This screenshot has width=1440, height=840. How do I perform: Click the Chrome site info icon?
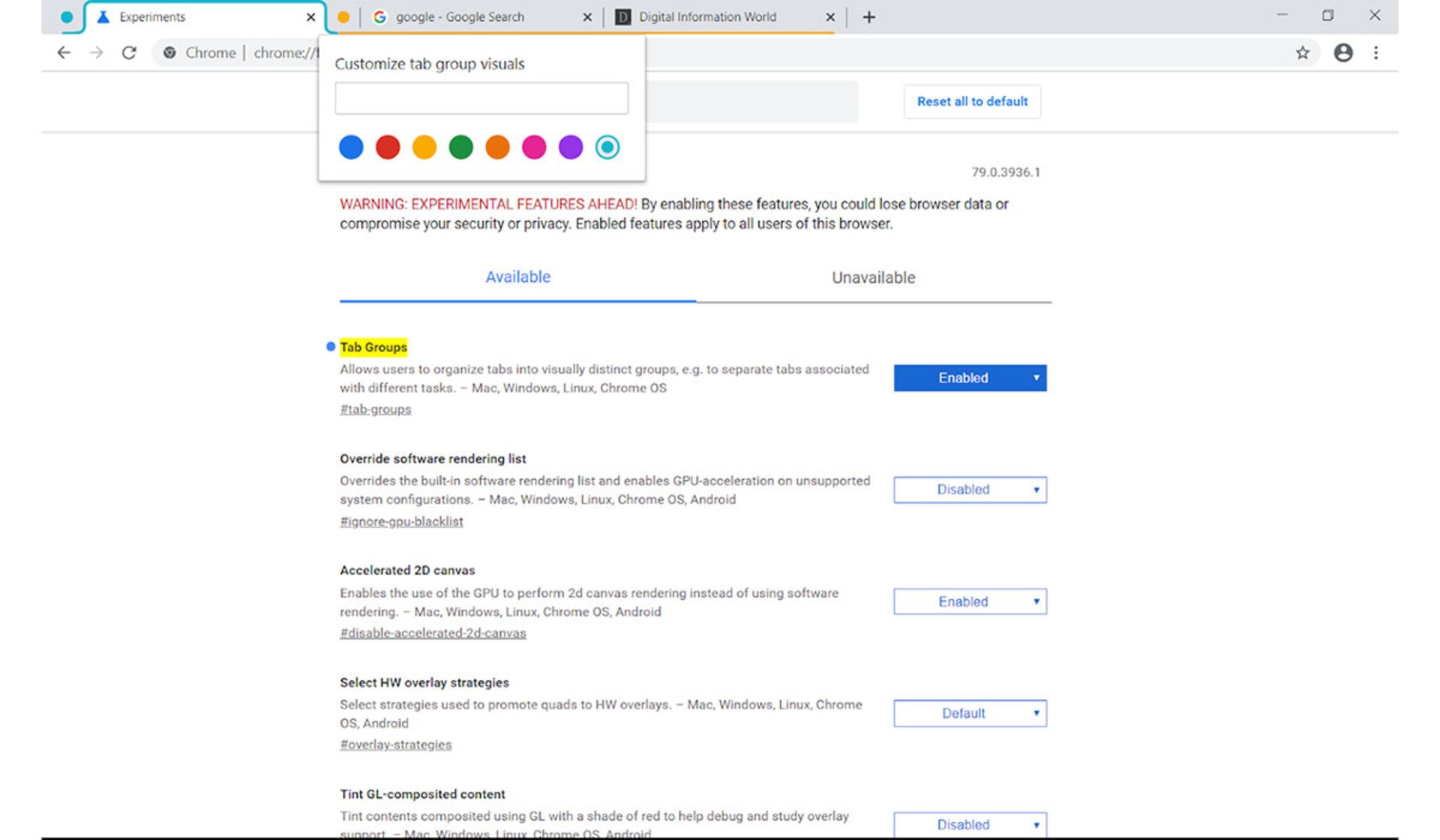[170, 52]
